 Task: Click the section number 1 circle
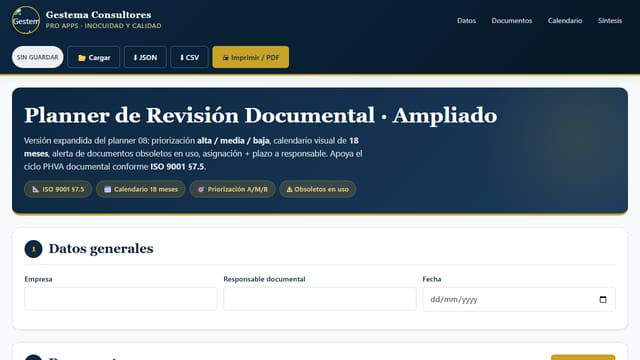33,249
